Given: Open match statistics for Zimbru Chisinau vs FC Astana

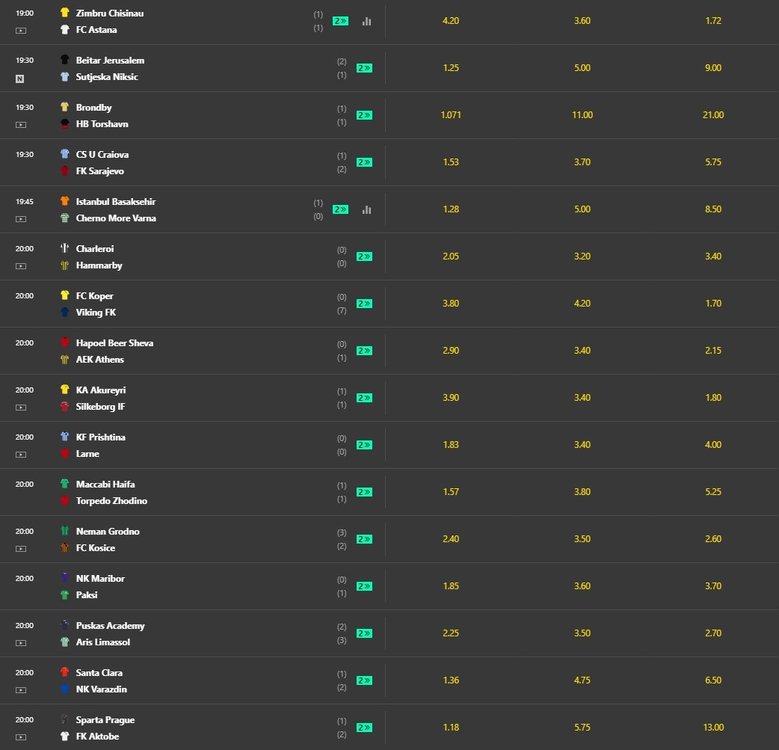Looking at the screenshot, I should (x=367, y=21).
